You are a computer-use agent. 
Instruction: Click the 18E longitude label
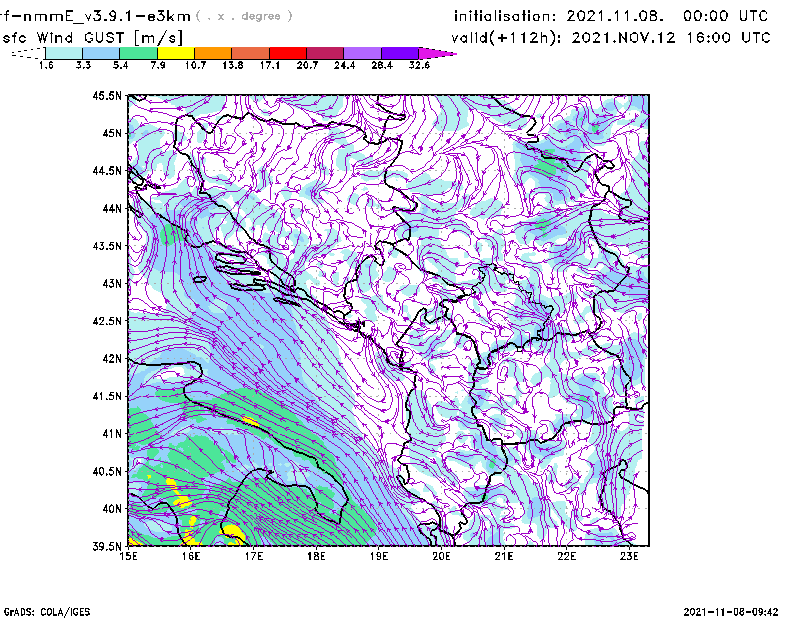pos(316,556)
